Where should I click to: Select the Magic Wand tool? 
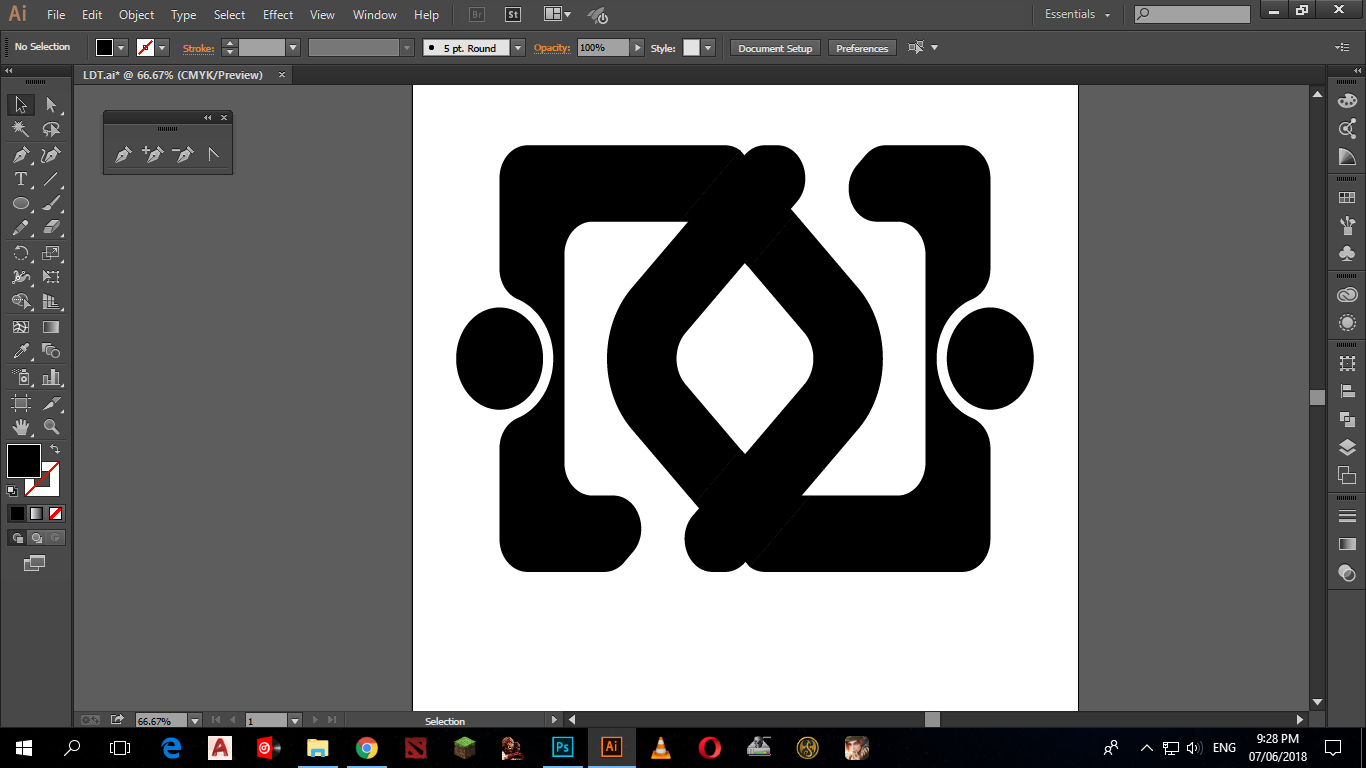[x=20, y=130]
